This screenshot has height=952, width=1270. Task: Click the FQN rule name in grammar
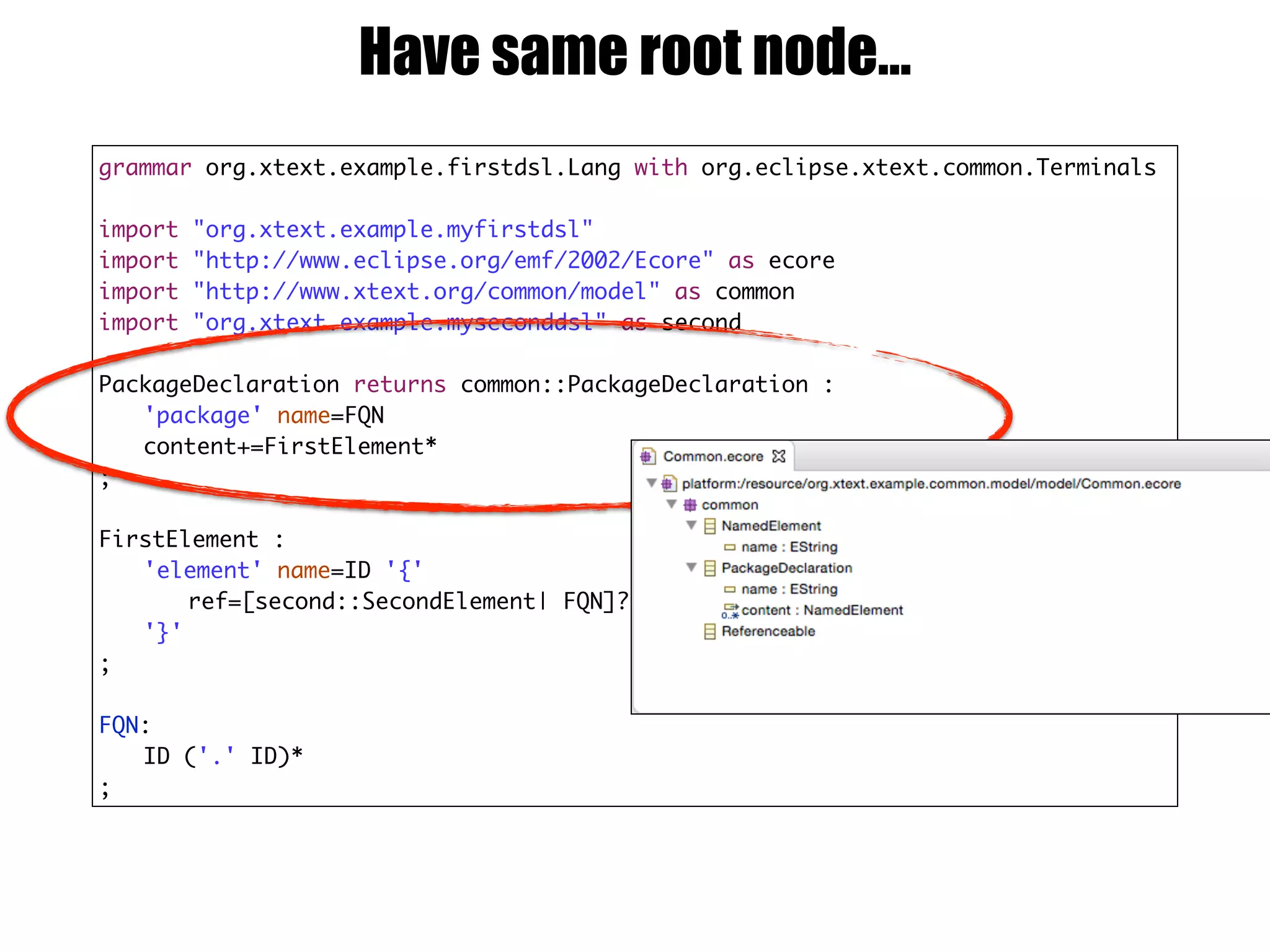tap(119, 725)
